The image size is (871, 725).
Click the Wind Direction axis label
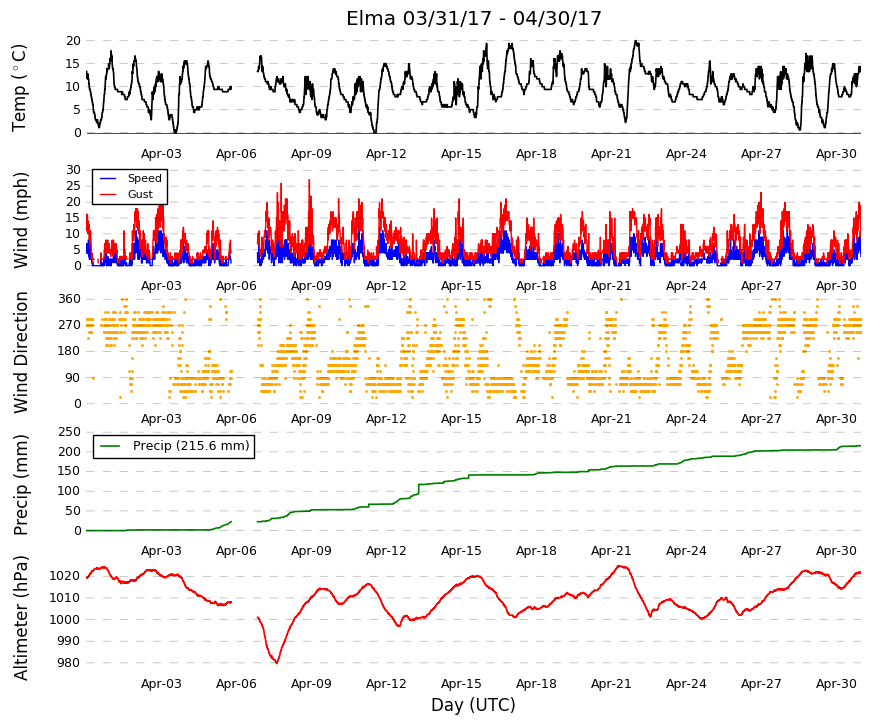point(20,352)
